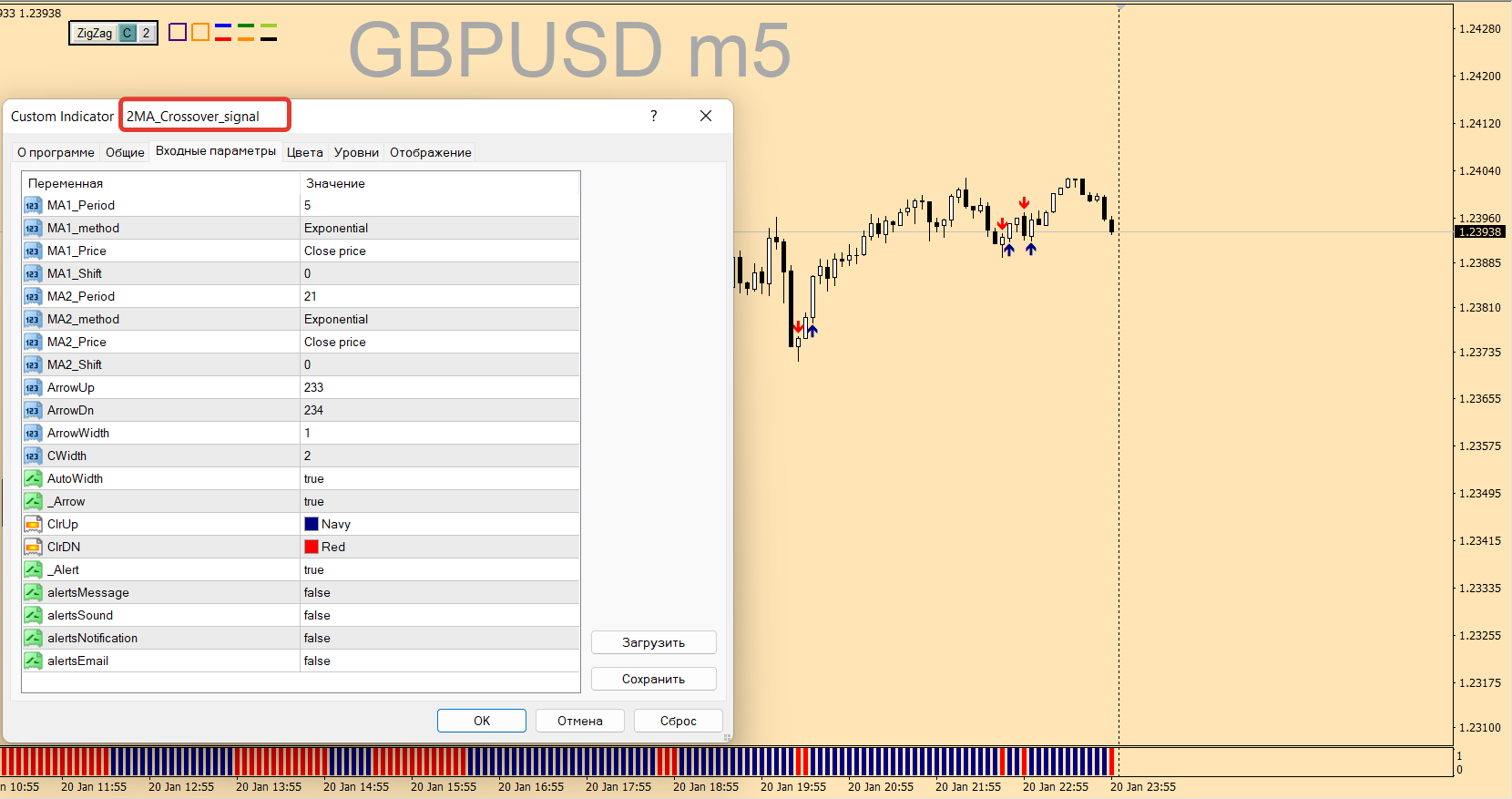Click the ClrDN color variable icon
The image size is (1512, 799).
coord(33,547)
